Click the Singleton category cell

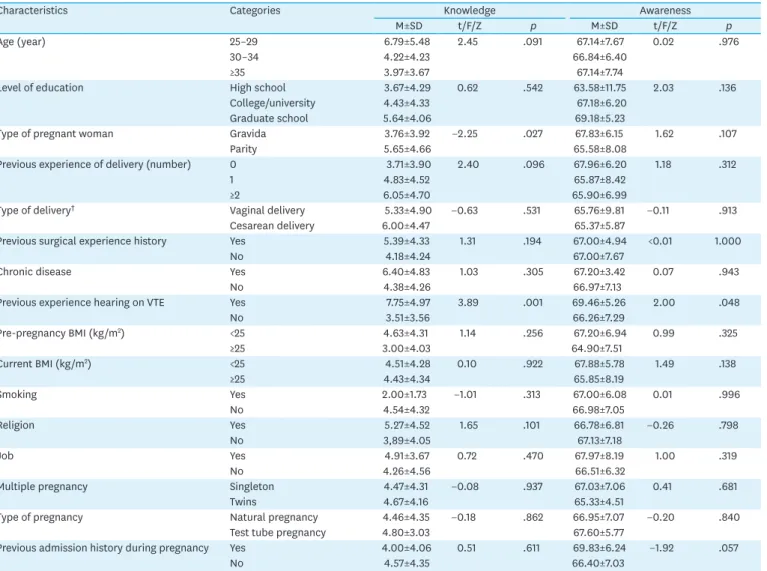coord(252,486)
